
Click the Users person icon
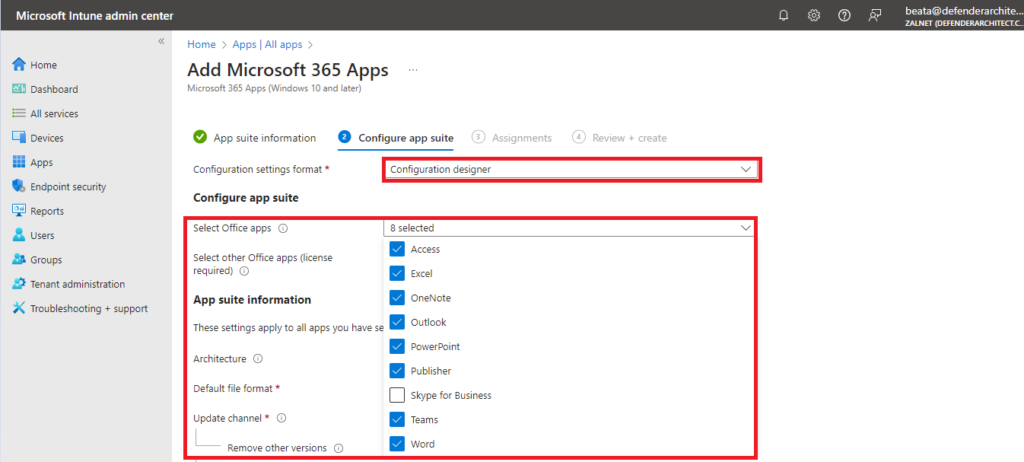pyautogui.click(x=19, y=235)
